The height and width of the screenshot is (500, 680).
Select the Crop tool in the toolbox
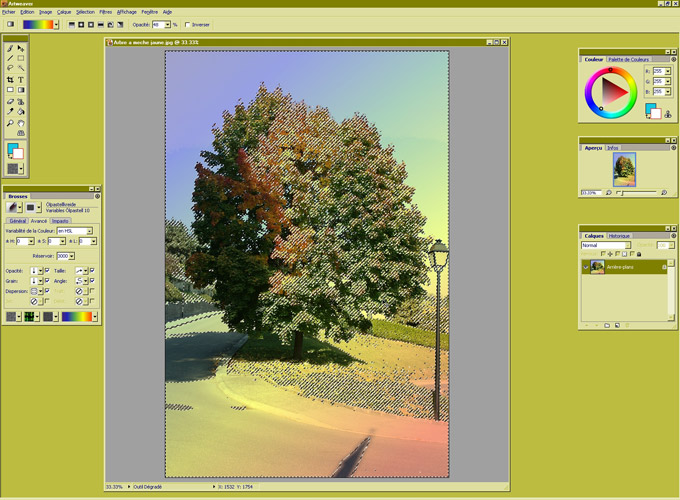tap(11, 80)
